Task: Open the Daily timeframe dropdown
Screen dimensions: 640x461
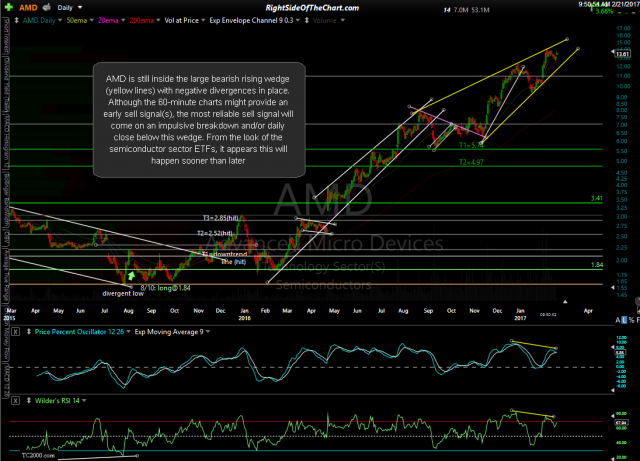Action: point(80,7)
